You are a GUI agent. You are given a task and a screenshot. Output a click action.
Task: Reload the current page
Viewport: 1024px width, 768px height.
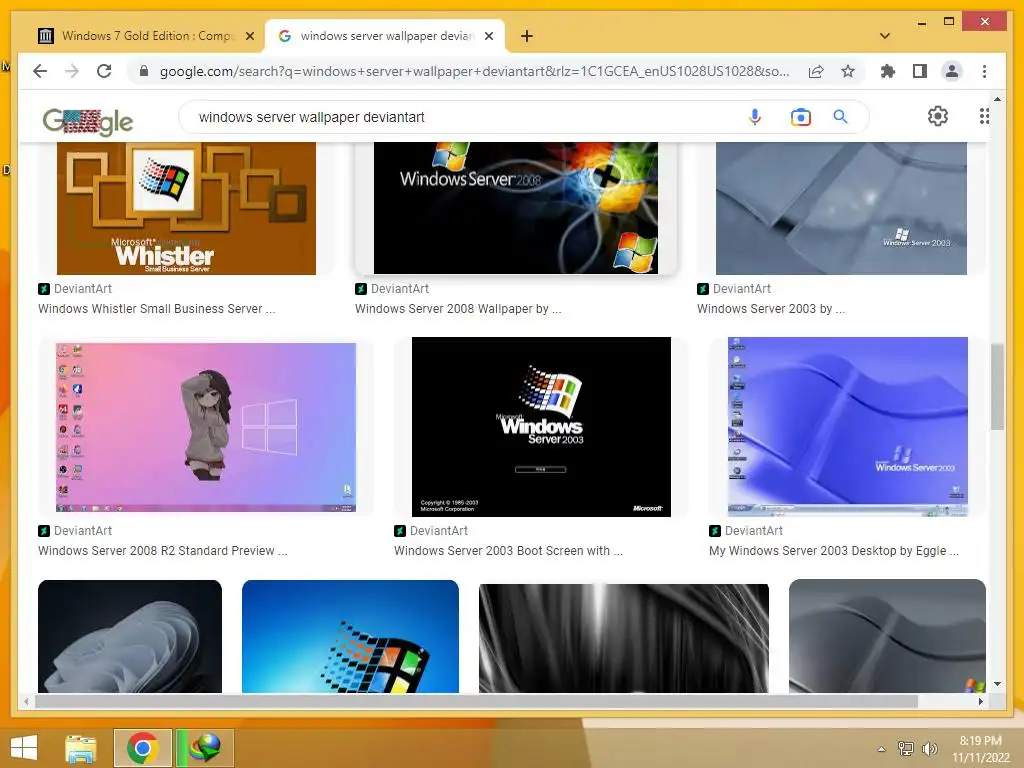coord(104,71)
